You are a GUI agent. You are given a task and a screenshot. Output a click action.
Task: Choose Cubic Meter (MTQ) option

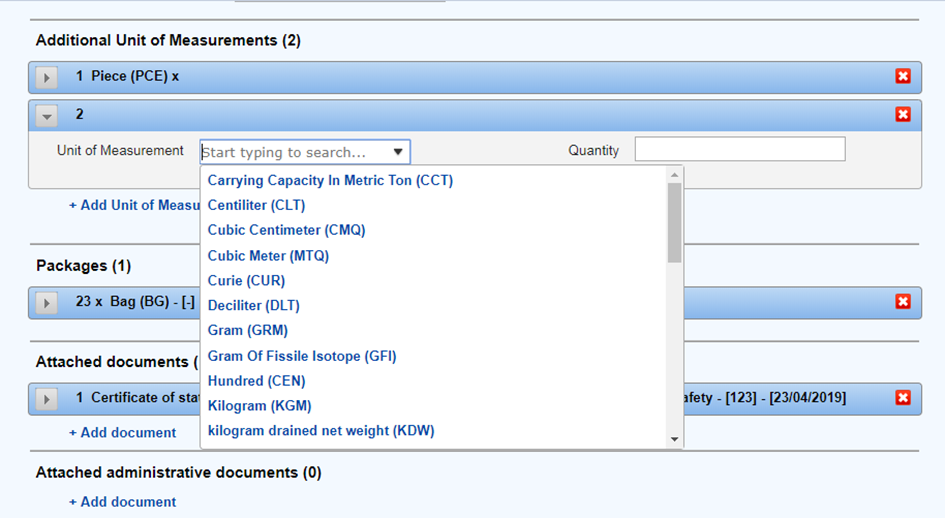click(x=268, y=256)
